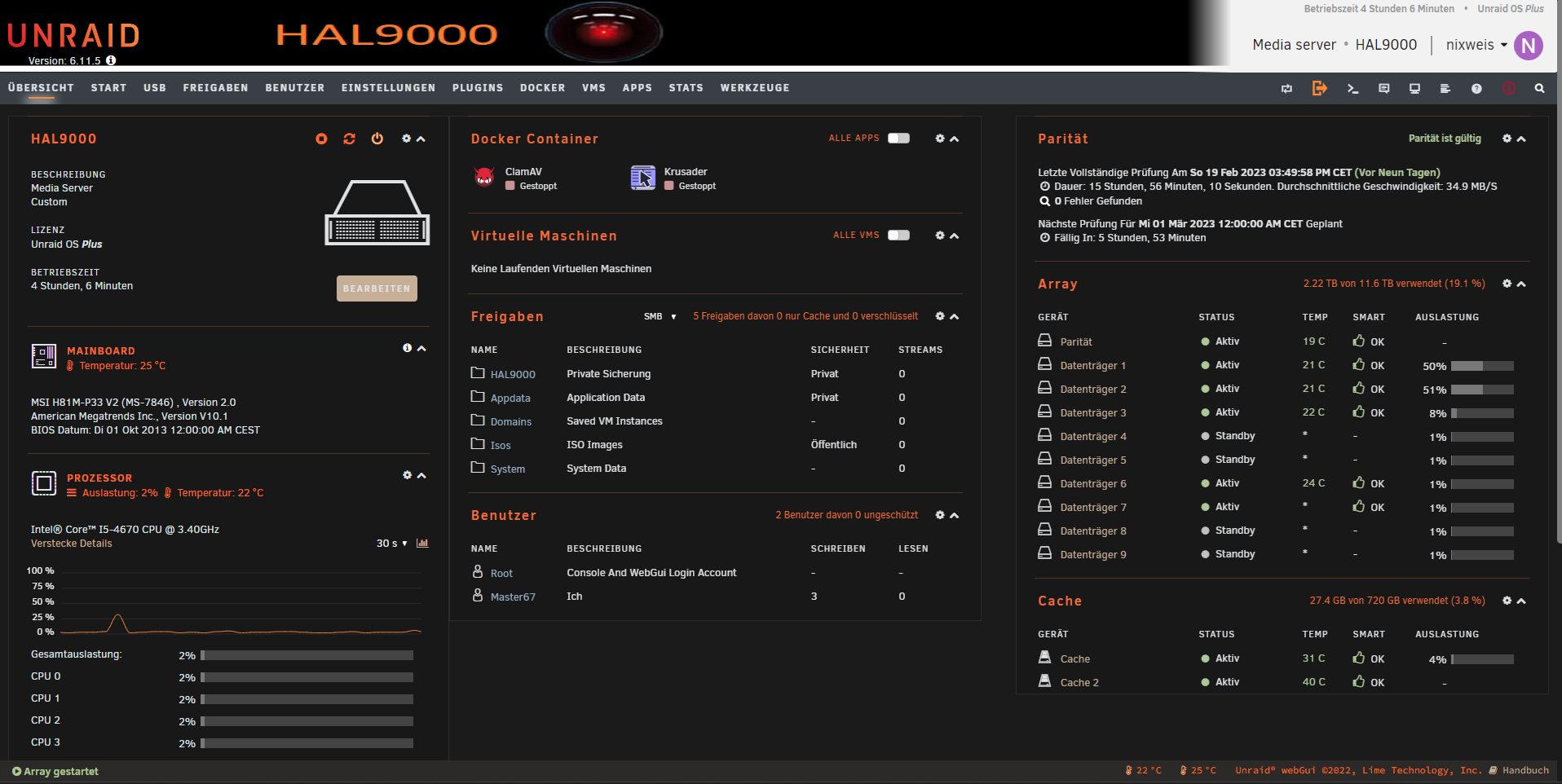Click the help question-mark icon
The width and height of the screenshot is (1562, 784).
coord(1476,89)
